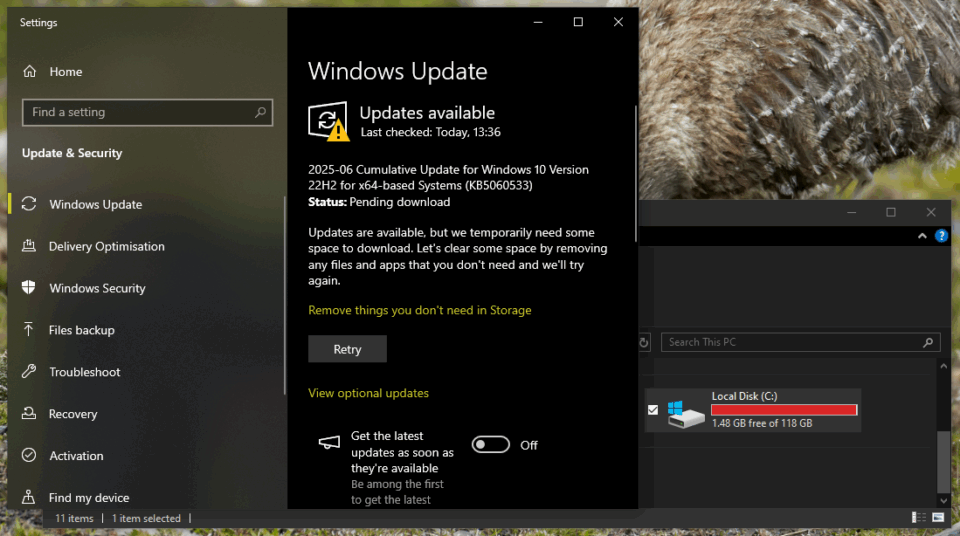Click the Search This PC field
Viewport: 960px width, 536px height.
point(800,342)
